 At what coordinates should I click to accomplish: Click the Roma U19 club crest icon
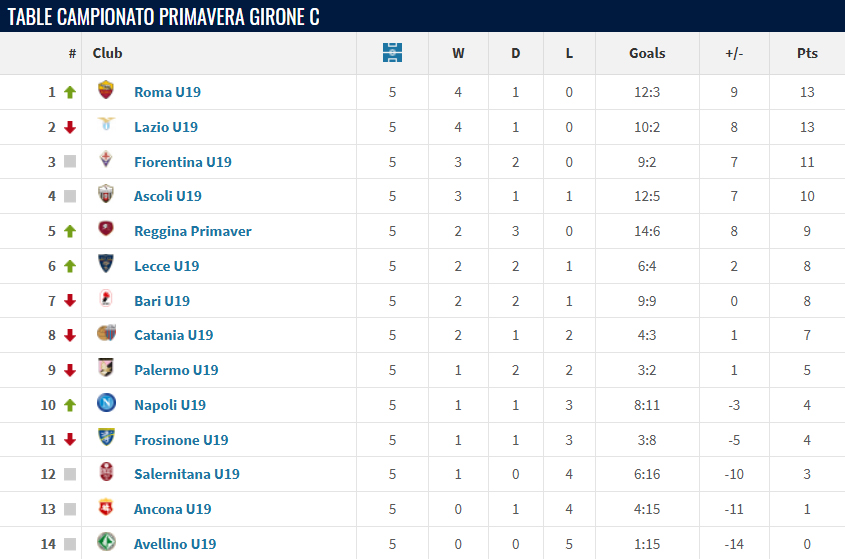click(106, 91)
